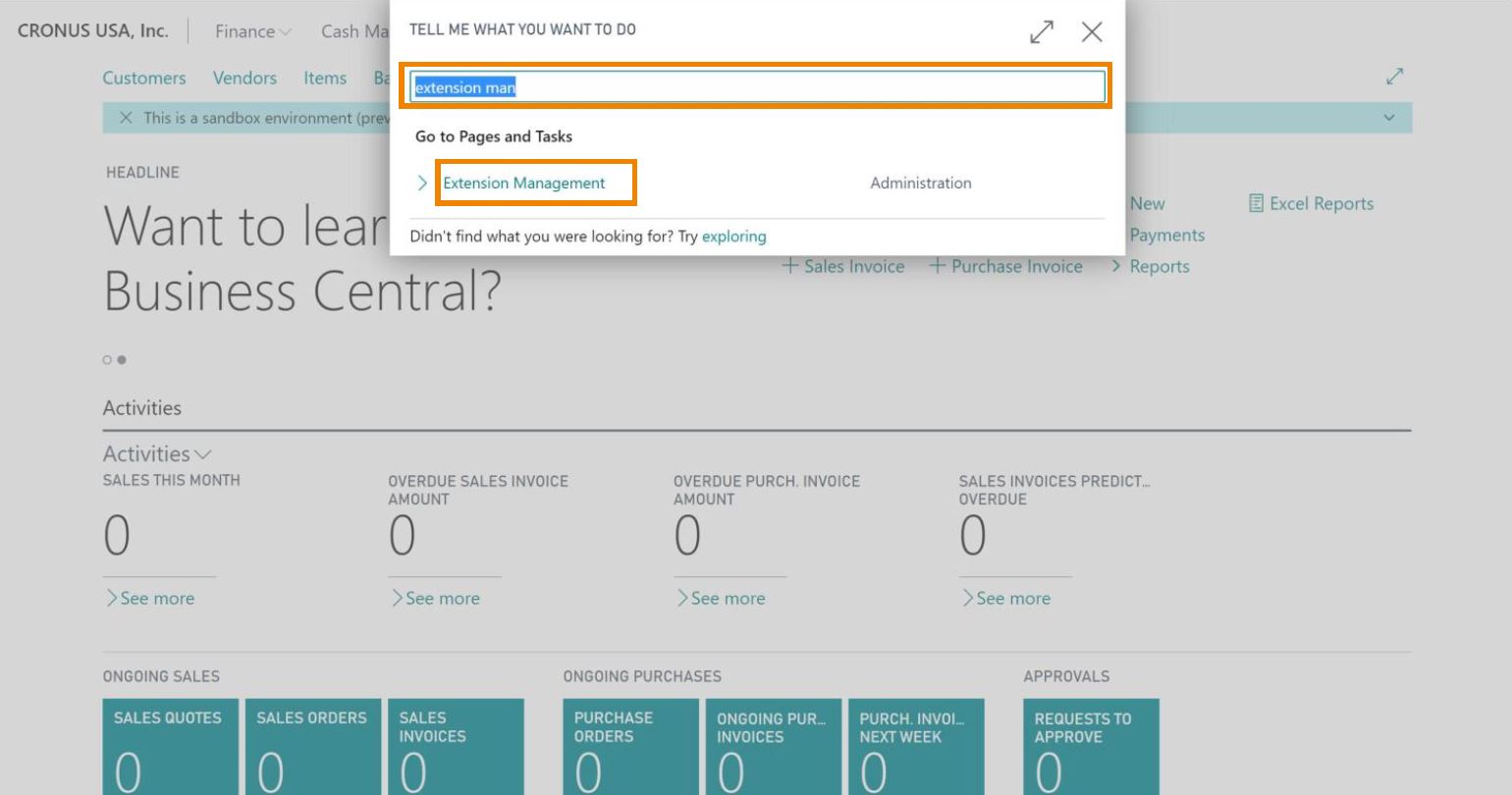Viewport: 1512px width, 795px height.
Task: Click plus icon for Purchase Invoice
Action: [x=938, y=266]
